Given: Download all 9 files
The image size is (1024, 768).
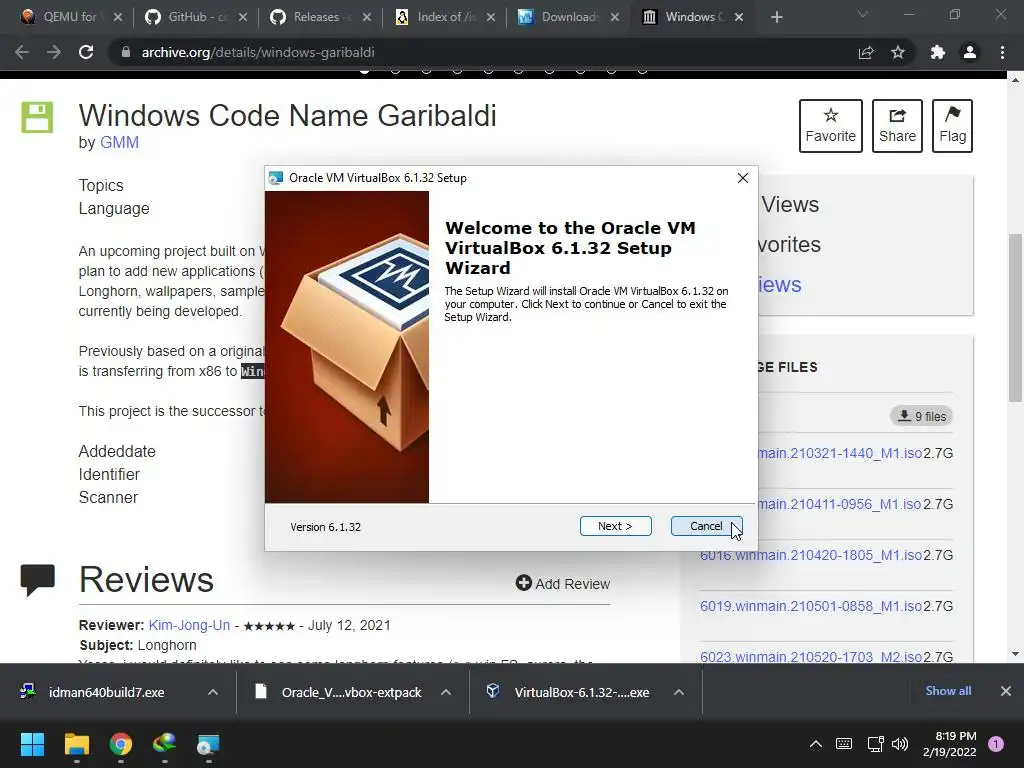Looking at the screenshot, I should (x=921, y=416).
